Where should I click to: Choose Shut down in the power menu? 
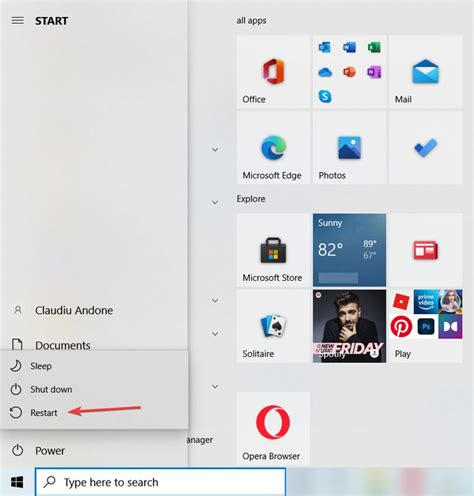(94, 389)
